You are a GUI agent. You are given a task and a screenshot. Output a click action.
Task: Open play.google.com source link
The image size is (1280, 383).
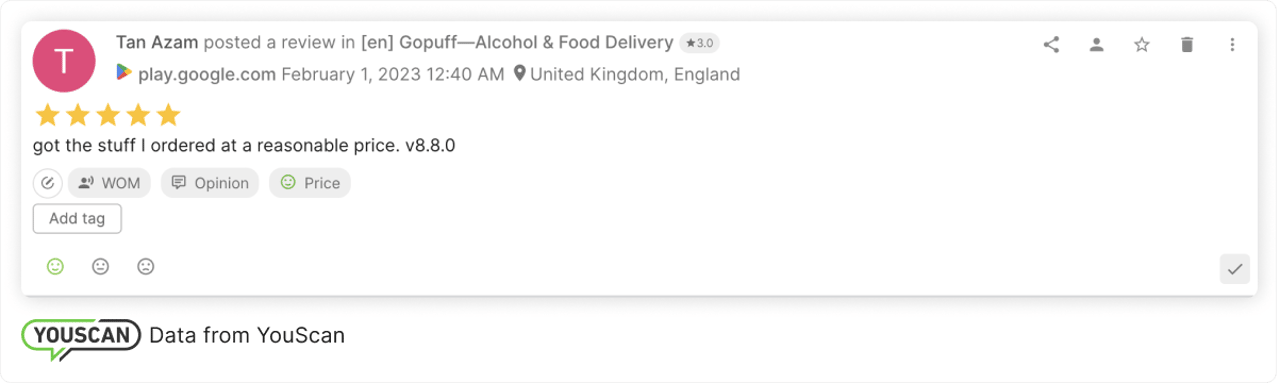(207, 74)
